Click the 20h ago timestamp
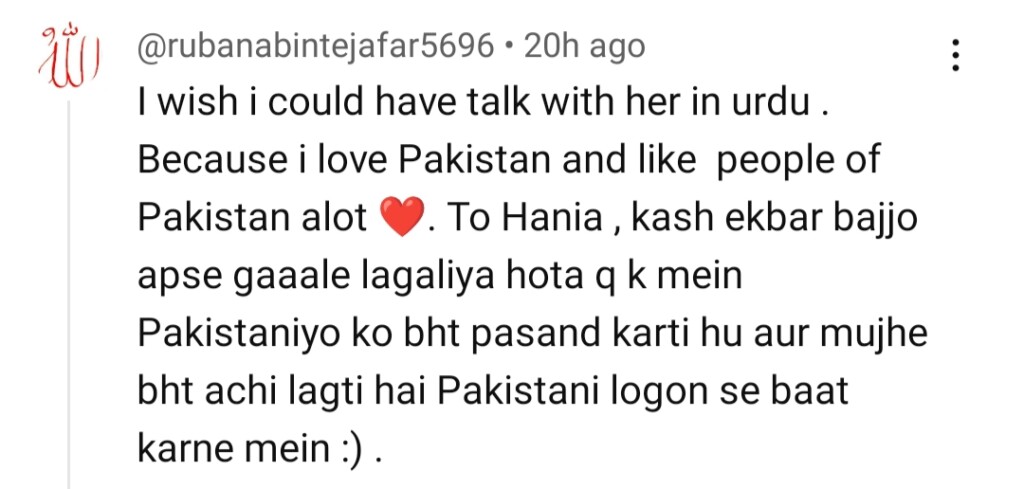Screen dimensions: 1024x489 [584, 46]
